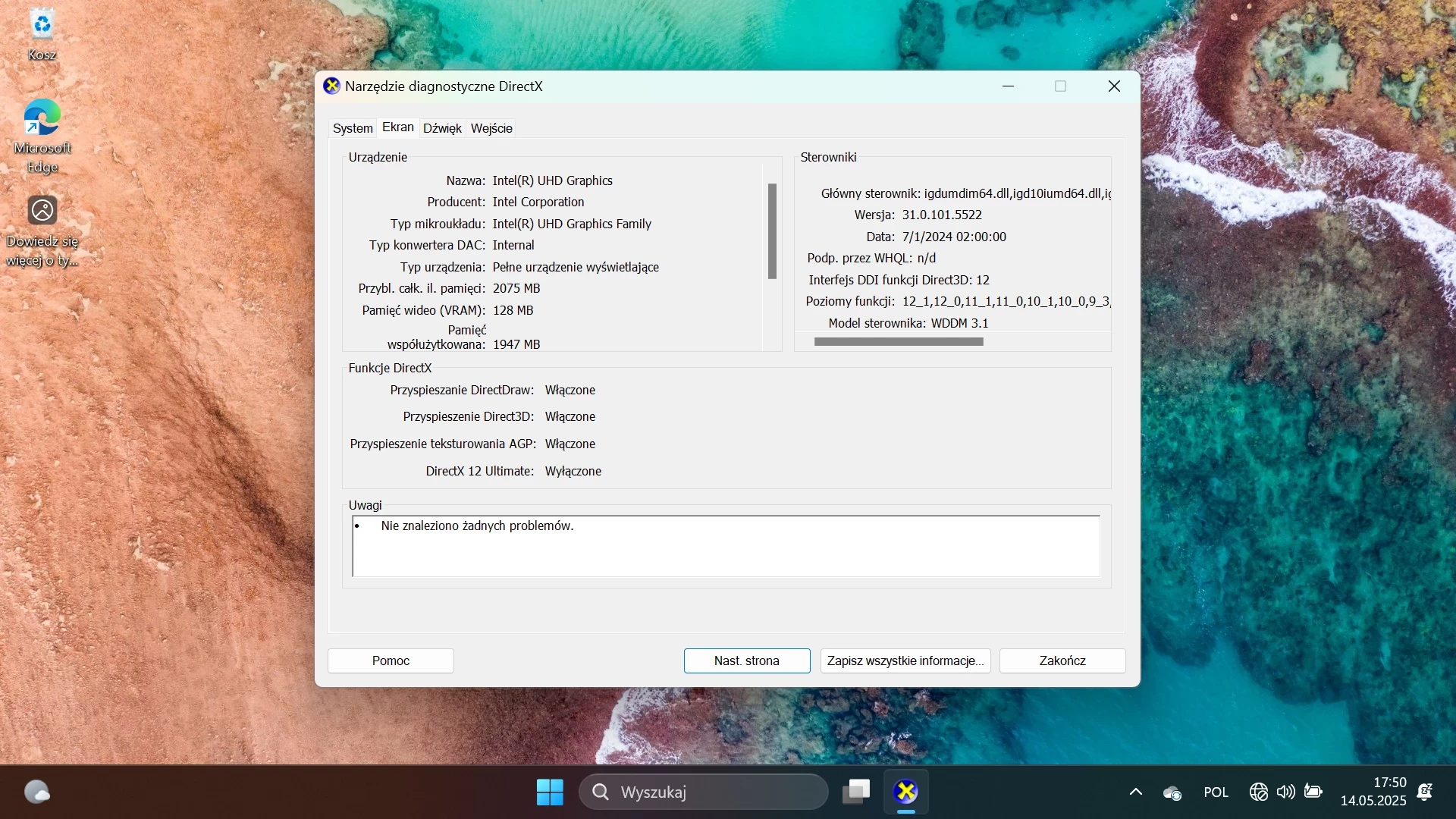Screen dimensions: 1456x819
Task: Minimize the DirectX diagnostic window
Action: pyautogui.click(x=1008, y=86)
